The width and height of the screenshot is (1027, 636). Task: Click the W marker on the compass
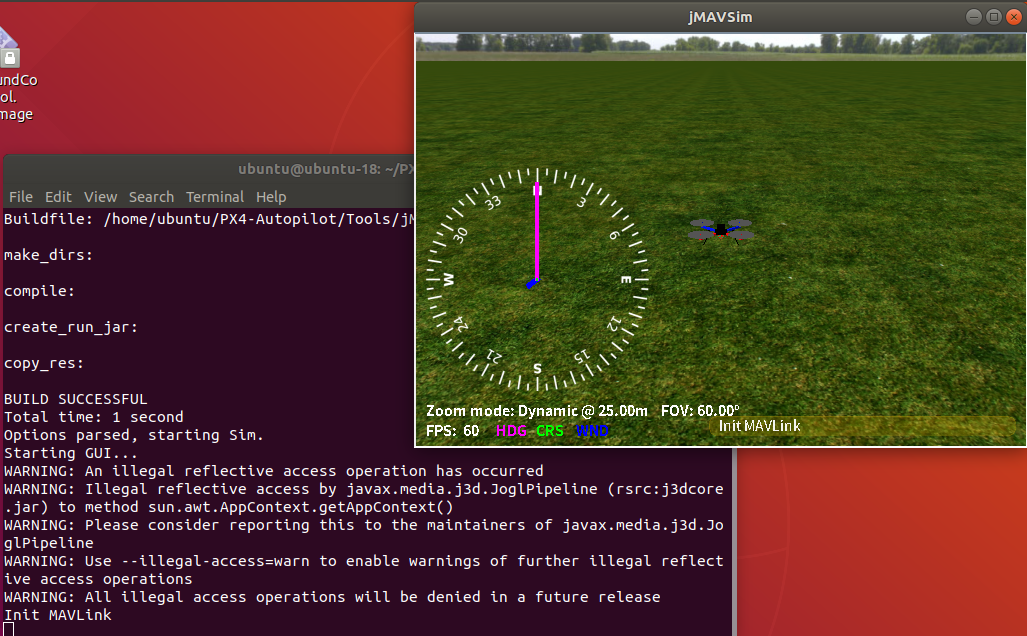(x=449, y=280)
